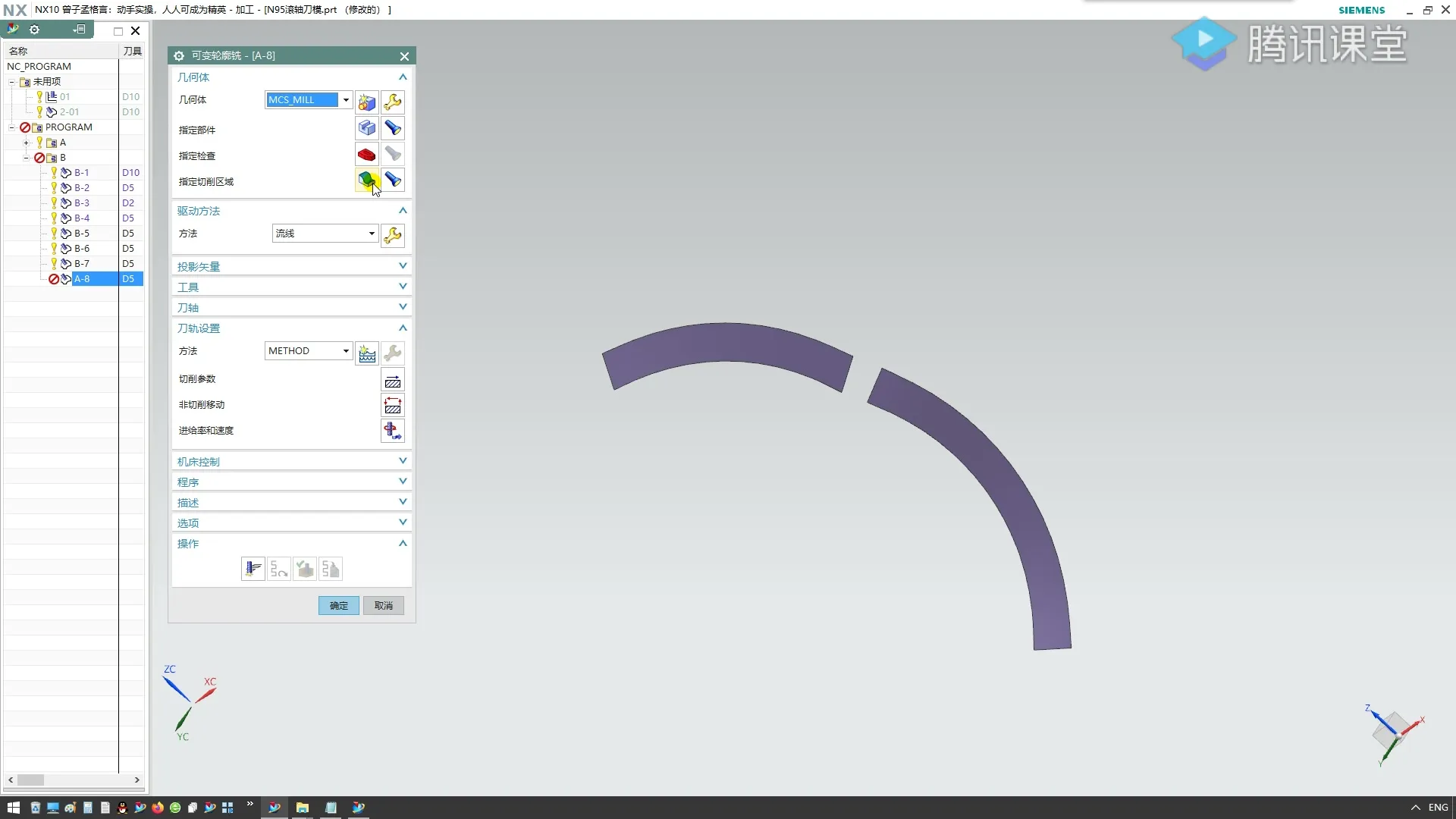Click flashlight display icon beside 指定部件
This screenshot has width=1456, height=819.
click(393, 128)
